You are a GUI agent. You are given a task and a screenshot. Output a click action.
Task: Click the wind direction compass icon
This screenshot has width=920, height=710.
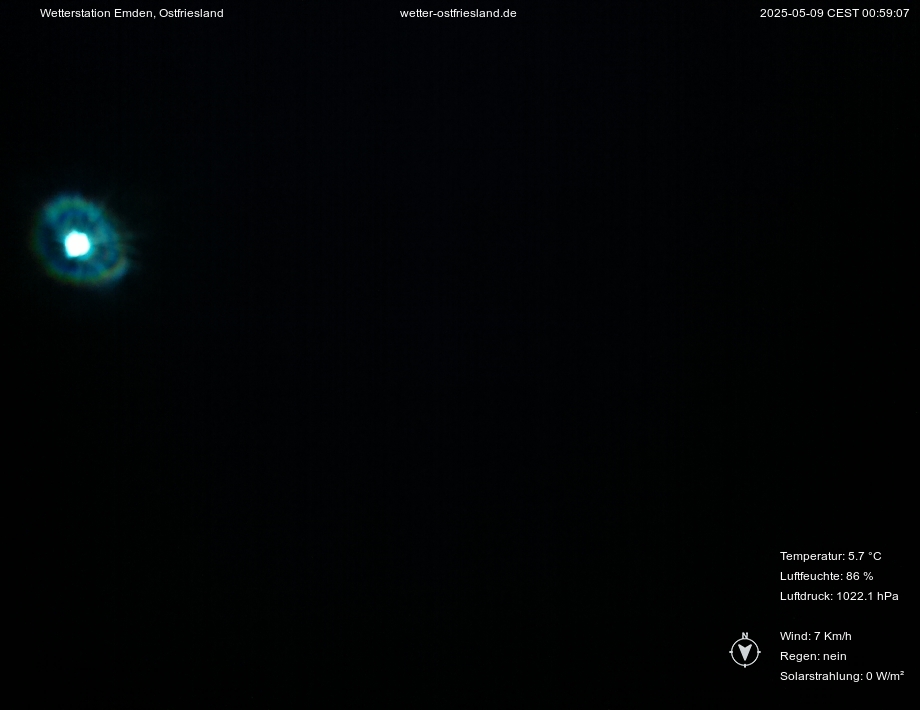point(745,650)
